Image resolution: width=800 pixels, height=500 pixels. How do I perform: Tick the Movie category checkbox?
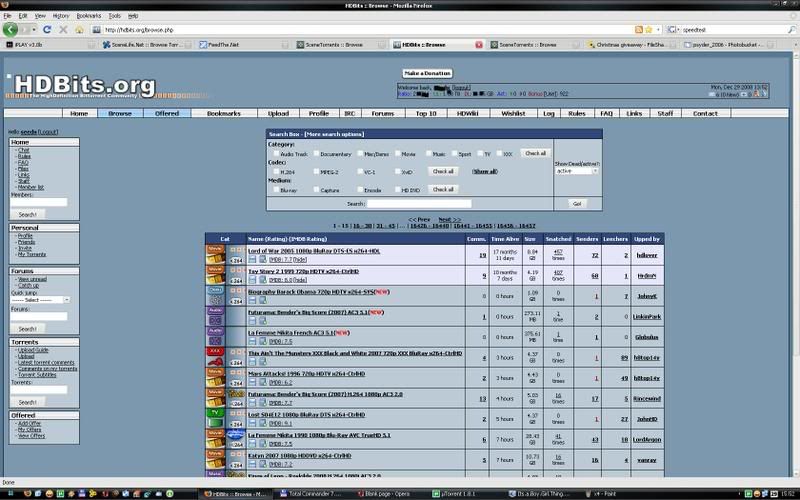coord(397,153)
